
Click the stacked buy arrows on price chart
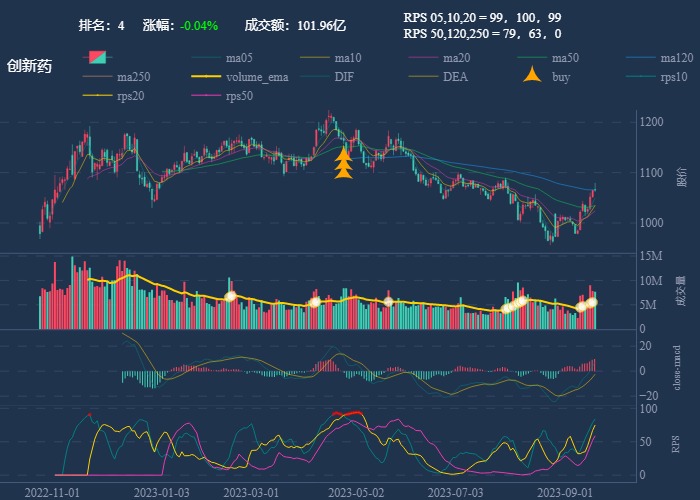click(343, 164)
